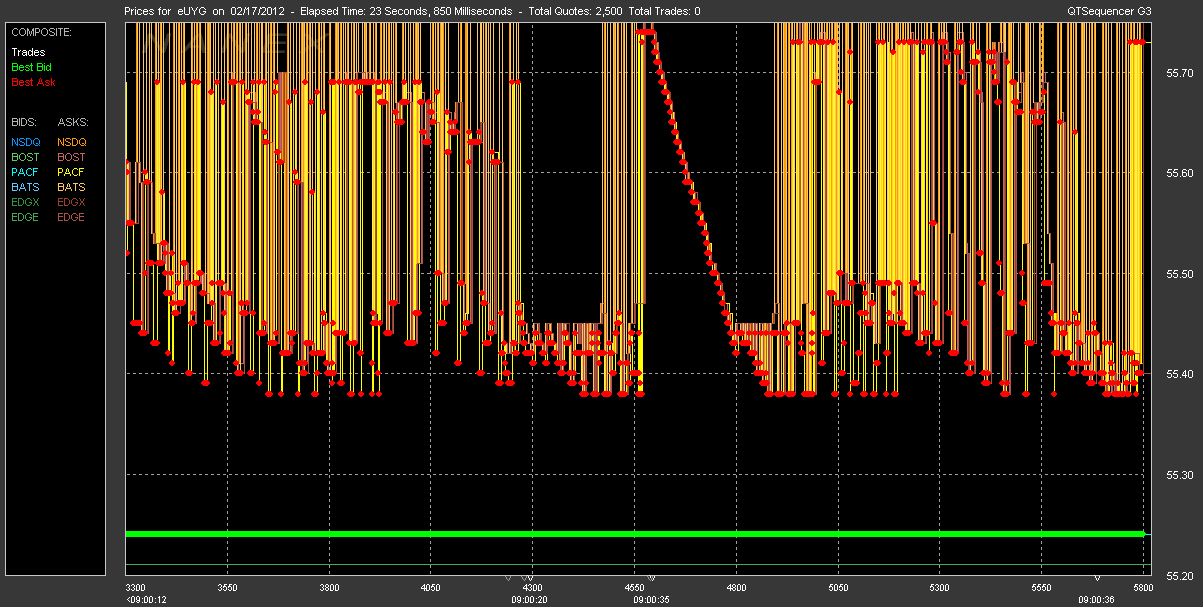Click the 55.60 price axis label

coord(1181,173)
